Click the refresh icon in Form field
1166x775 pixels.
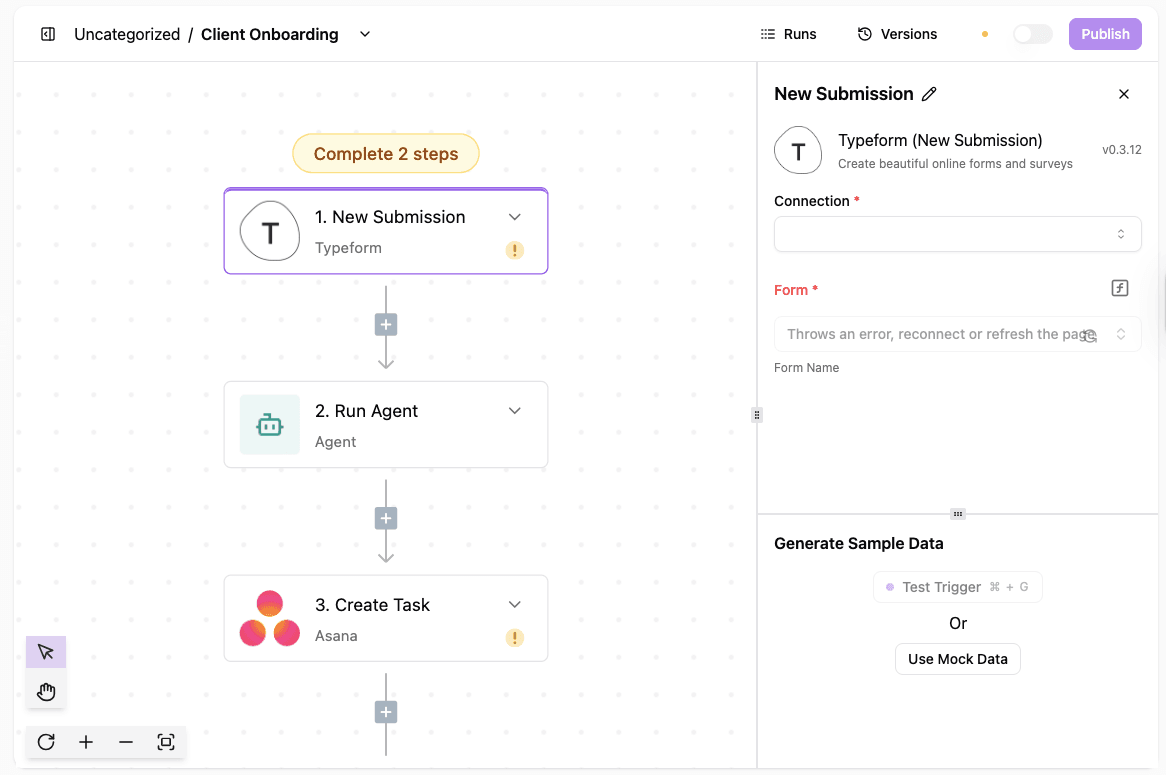click(x=1088, y=335)
